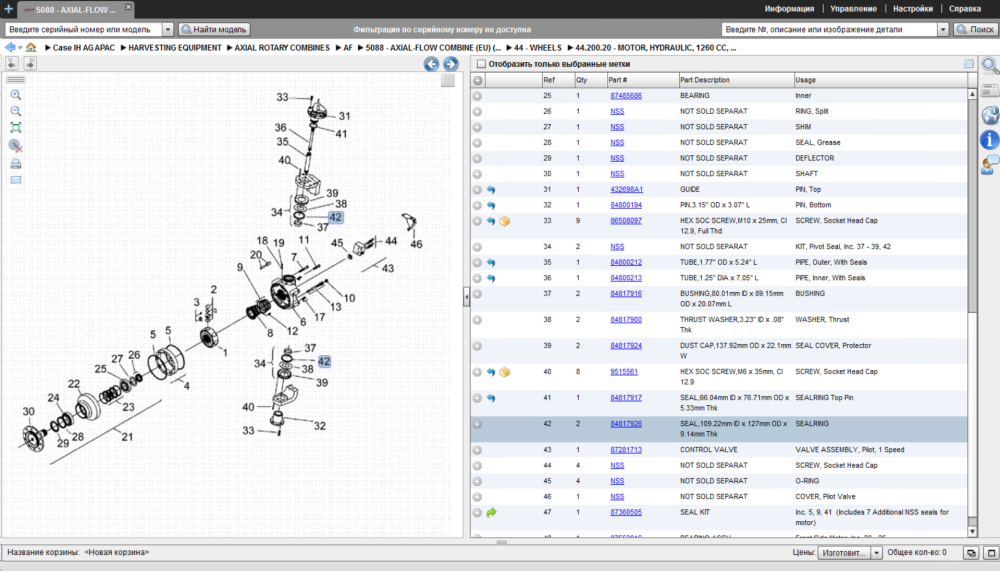1000x571 pixels.
Task: Open serial number or model dropdown arrow
Action: click(x=168, y=29)
